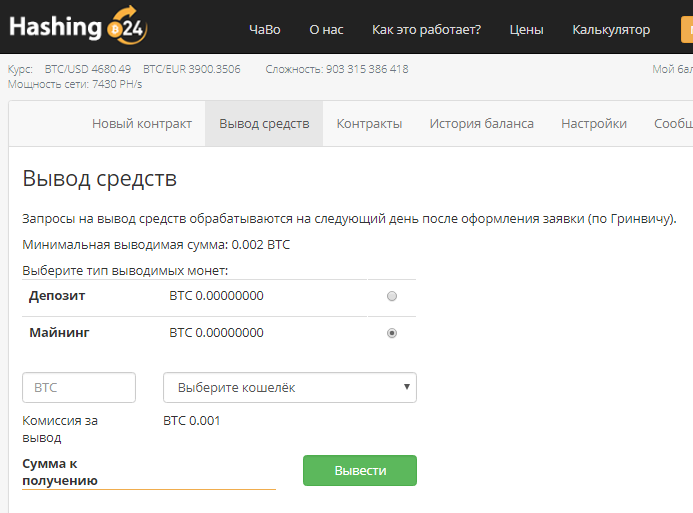Switch to the Контракты tab
693x513 pixels.
(369, 124)
